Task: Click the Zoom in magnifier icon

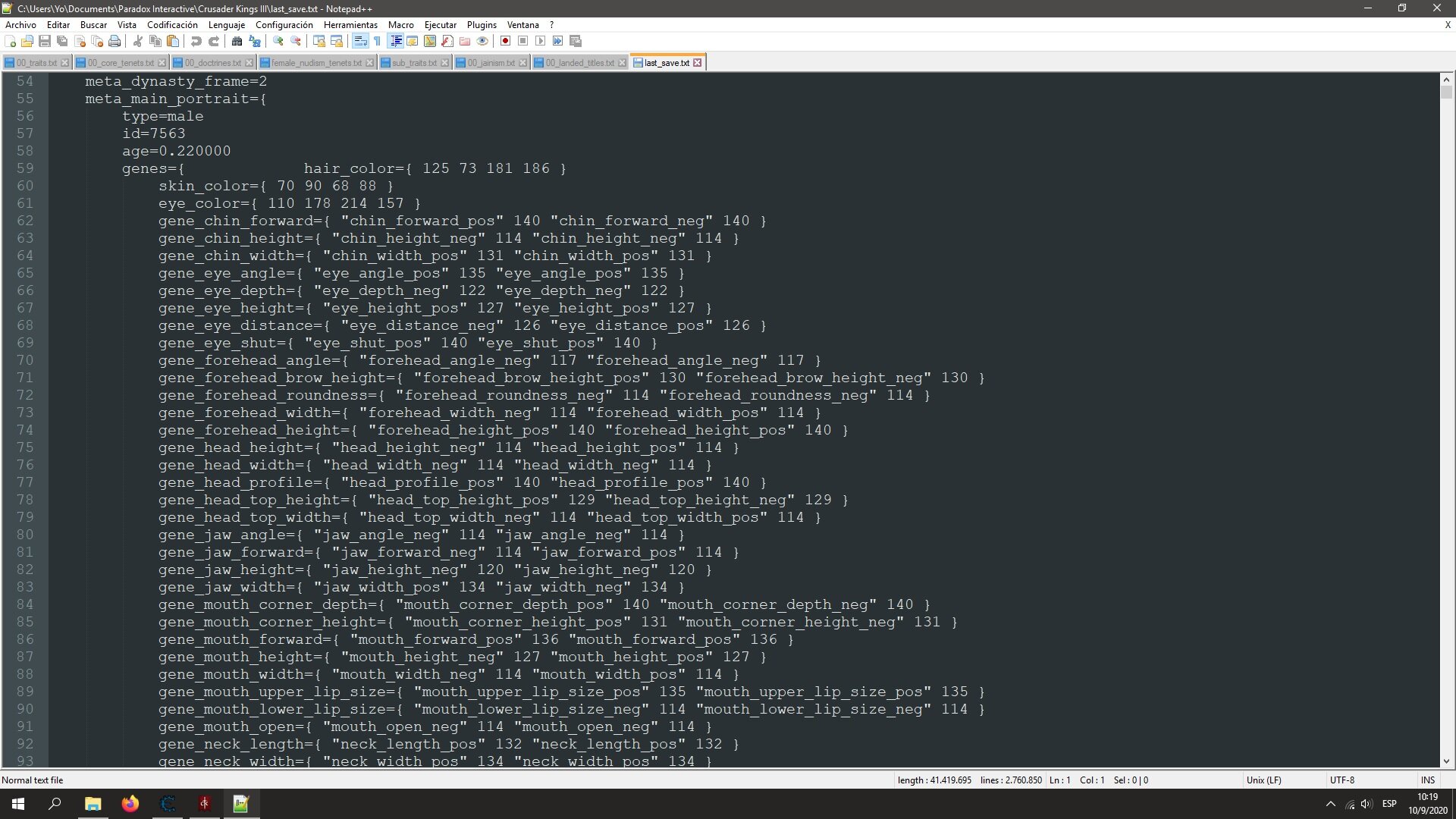Action: pos(278,41)
